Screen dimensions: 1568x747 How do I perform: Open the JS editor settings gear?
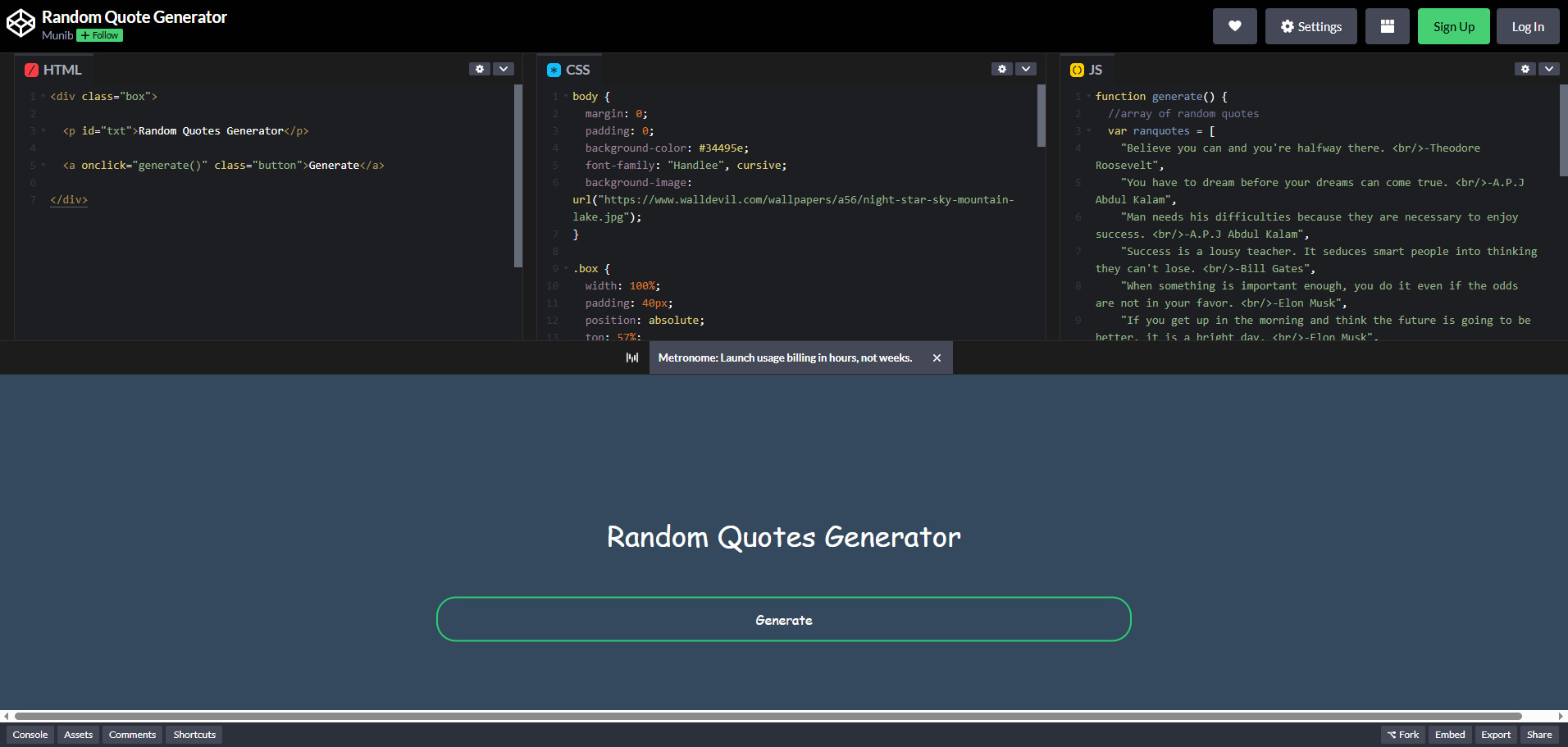pyautogui.click(x=1525, y=69)
